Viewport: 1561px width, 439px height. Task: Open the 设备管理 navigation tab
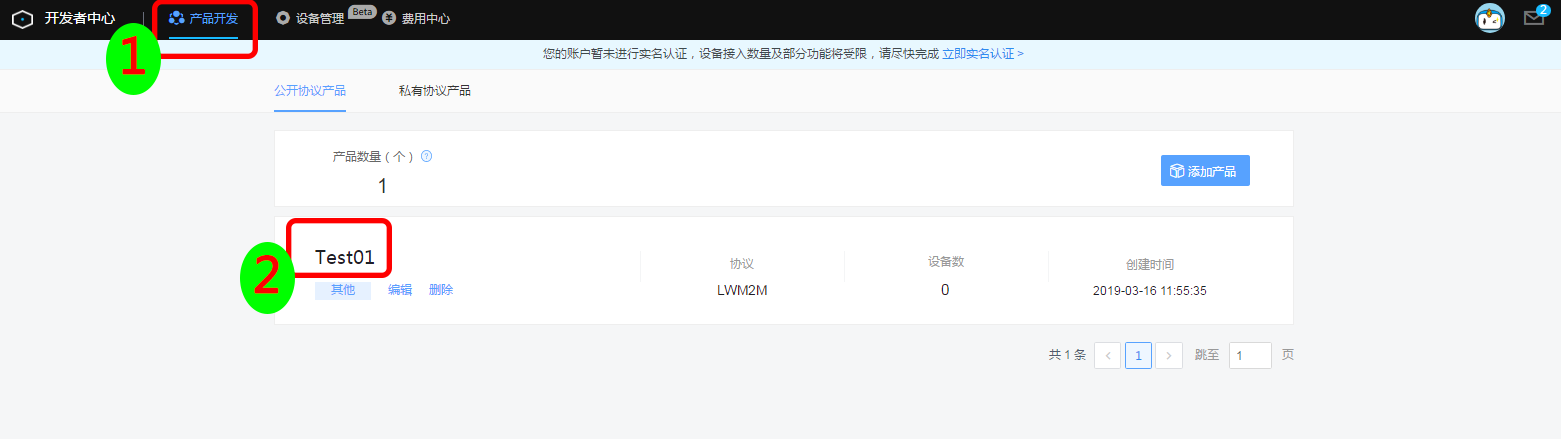tap(310, 19)
